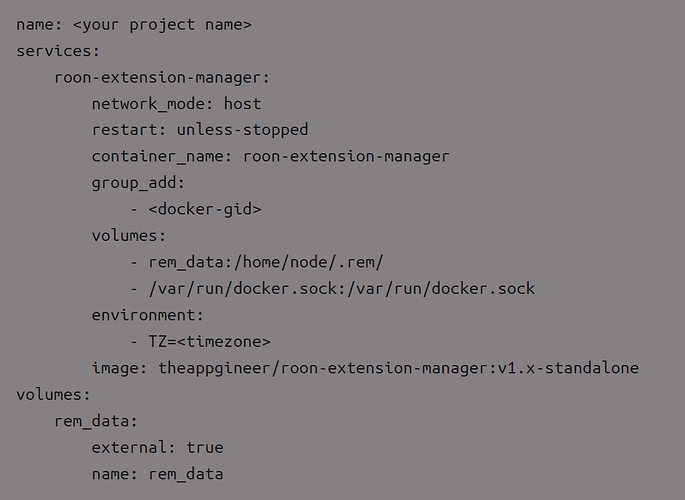Click the 'unless-stopped' restart value
The image size is (685, 500).
242,131
